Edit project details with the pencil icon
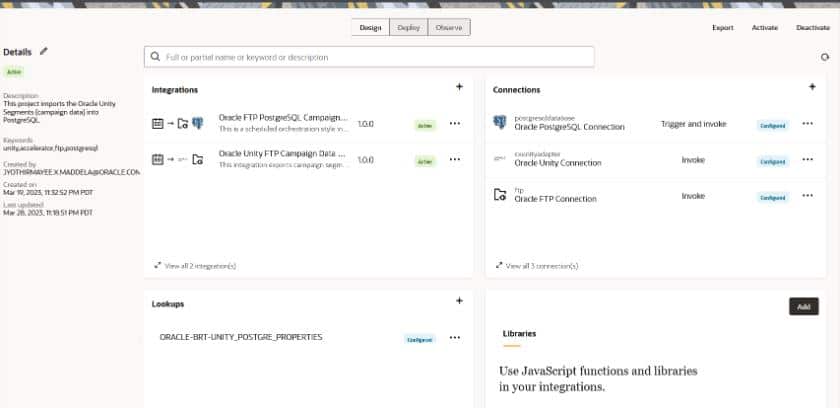The image size is (840, 408). point(44,51)
